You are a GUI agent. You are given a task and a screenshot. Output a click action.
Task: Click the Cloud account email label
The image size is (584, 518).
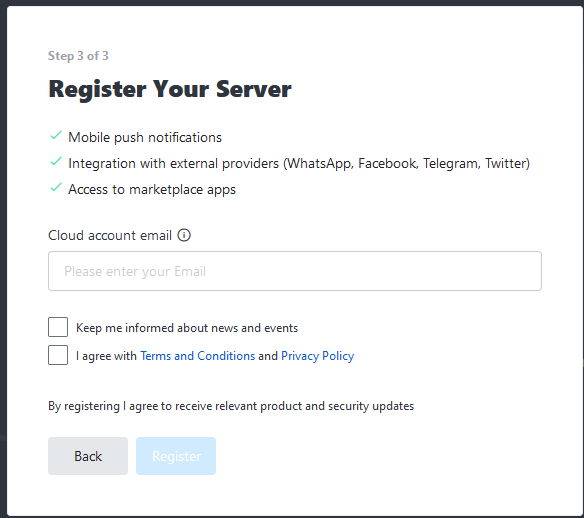point(110,235)
